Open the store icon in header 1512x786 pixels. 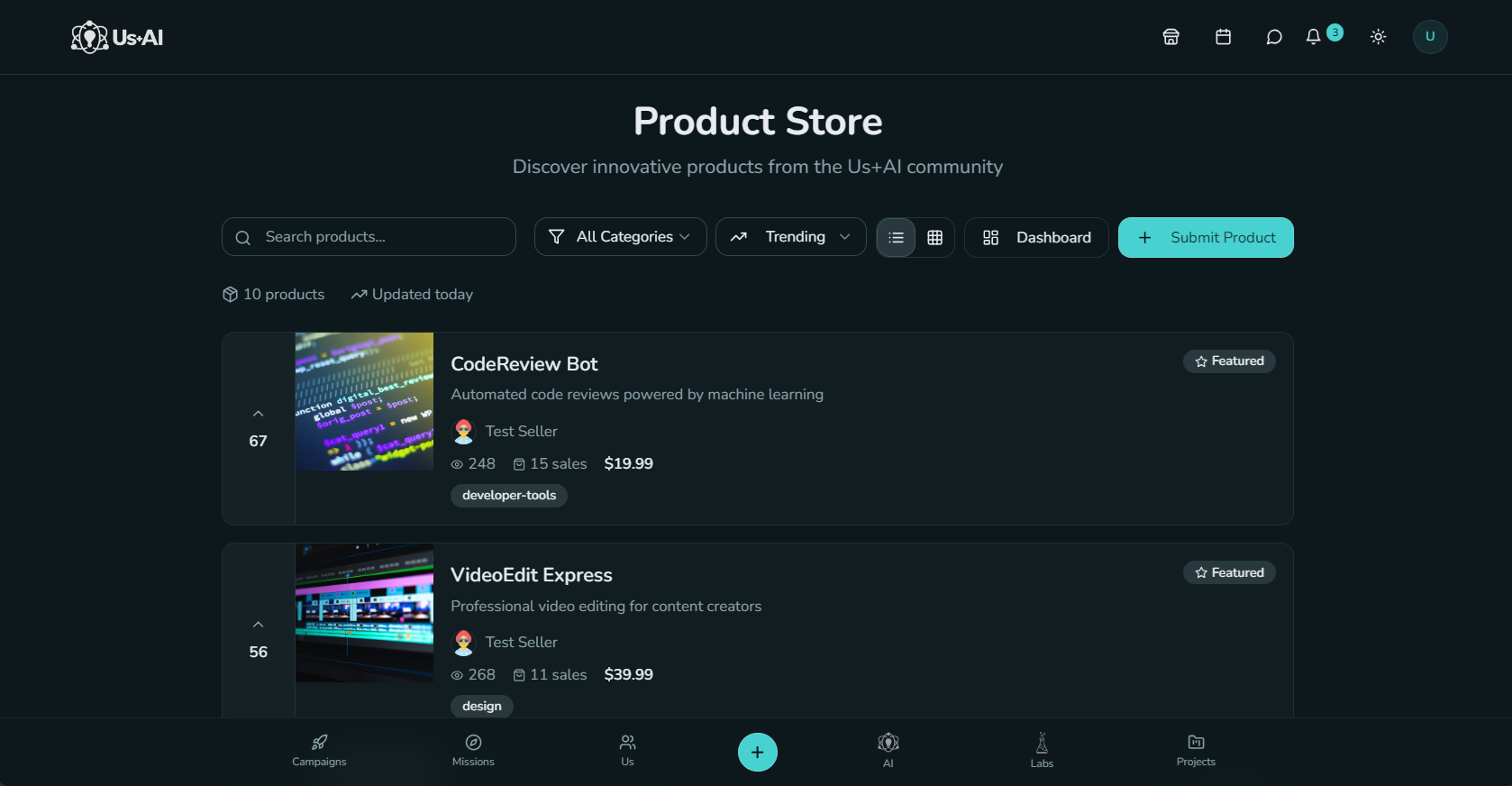click(1170, 37)
